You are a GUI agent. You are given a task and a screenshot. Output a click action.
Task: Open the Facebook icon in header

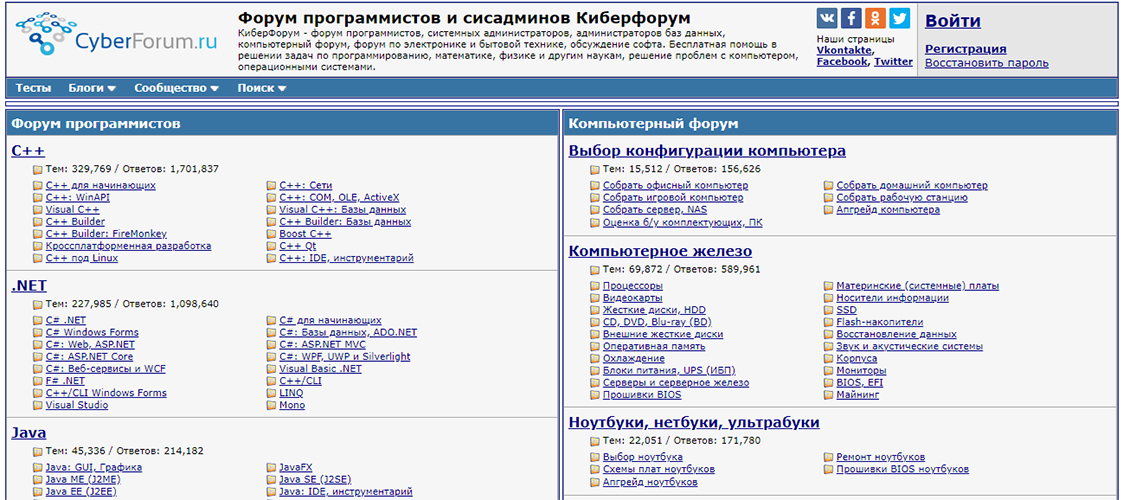tap(851, 19)
